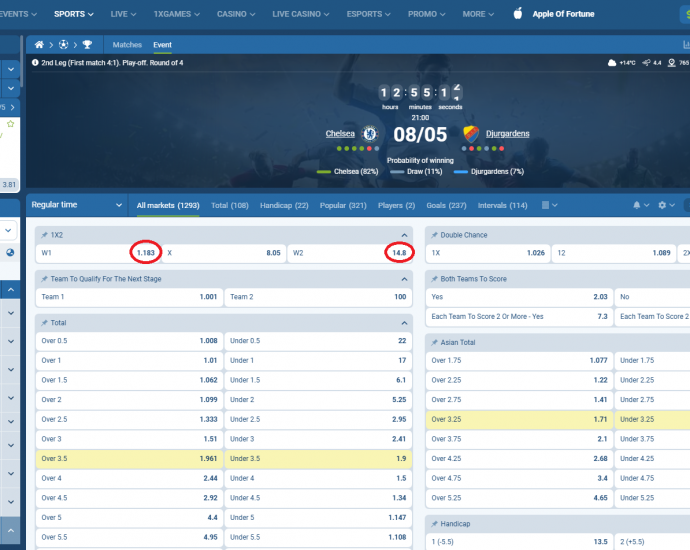Open the Djurgardens team link
The height and width of the screenshot is (550, 690).
(507, 133)
